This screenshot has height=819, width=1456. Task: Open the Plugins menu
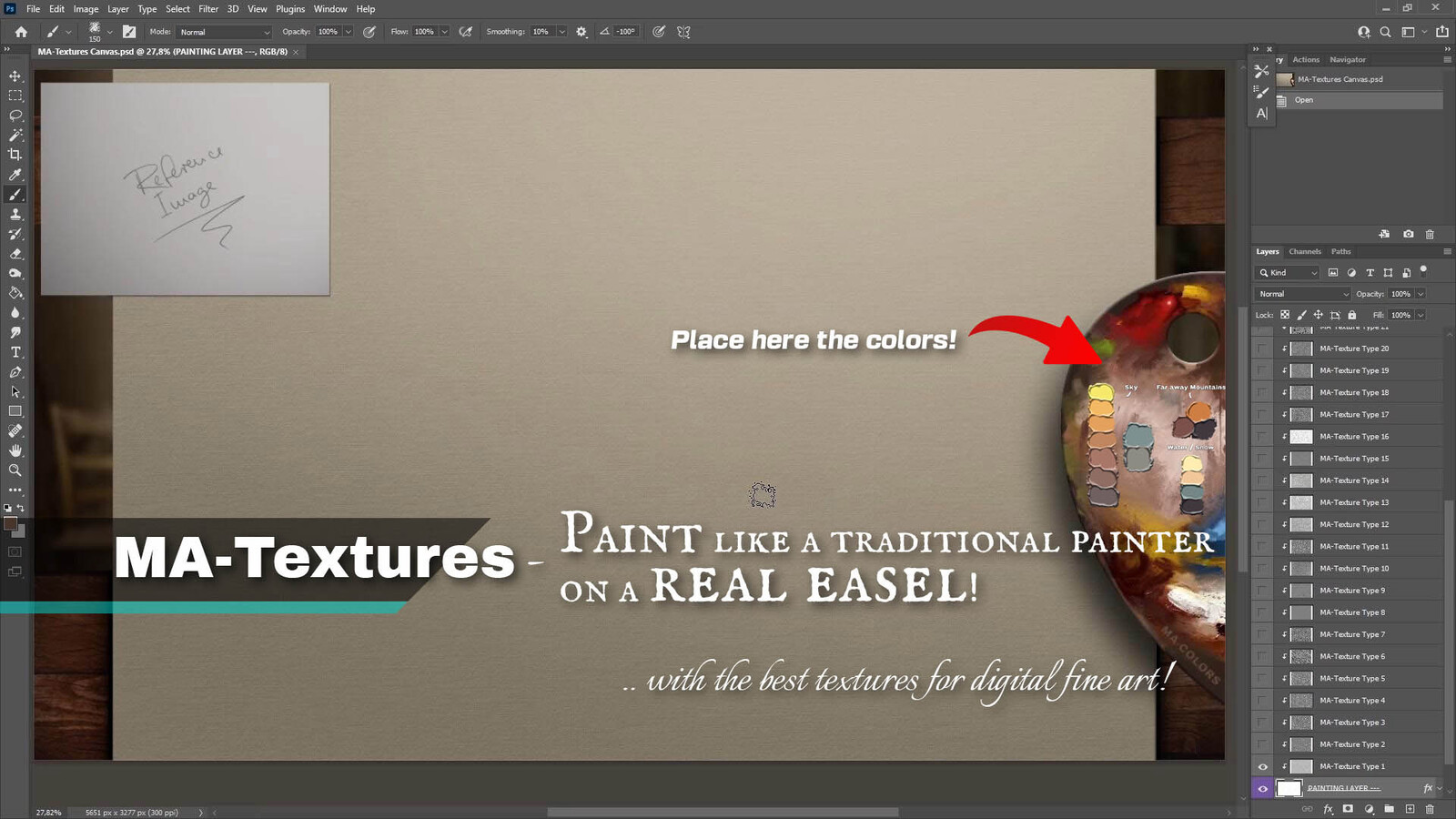[290, 9]
